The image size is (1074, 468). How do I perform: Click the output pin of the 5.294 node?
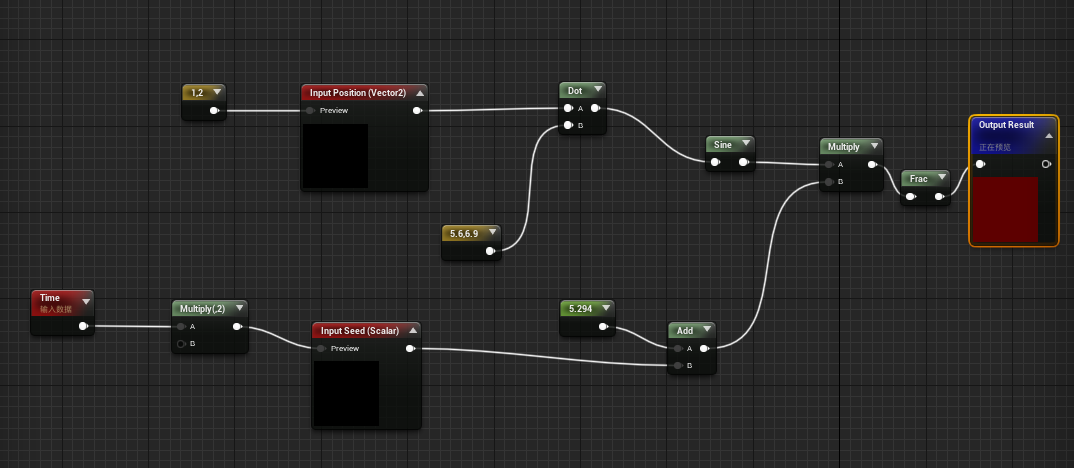coord(603,327)
